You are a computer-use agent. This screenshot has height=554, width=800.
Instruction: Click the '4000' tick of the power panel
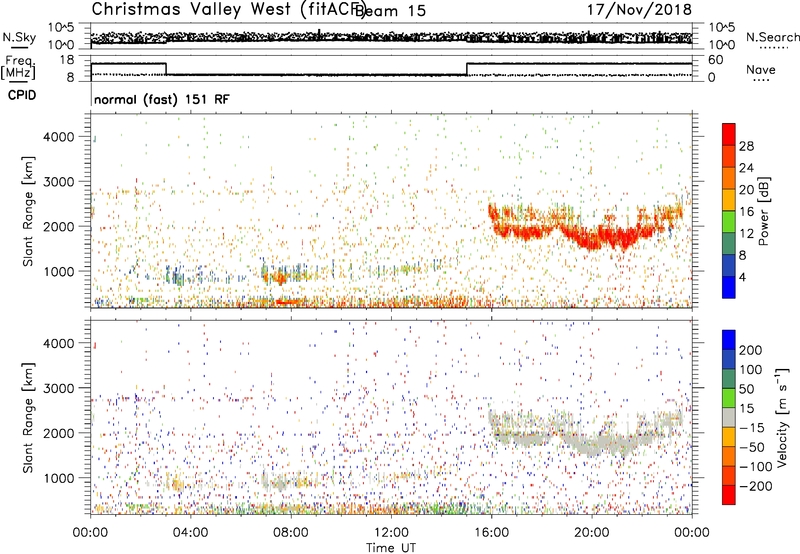pyautogui.click(x=59, y=137)
